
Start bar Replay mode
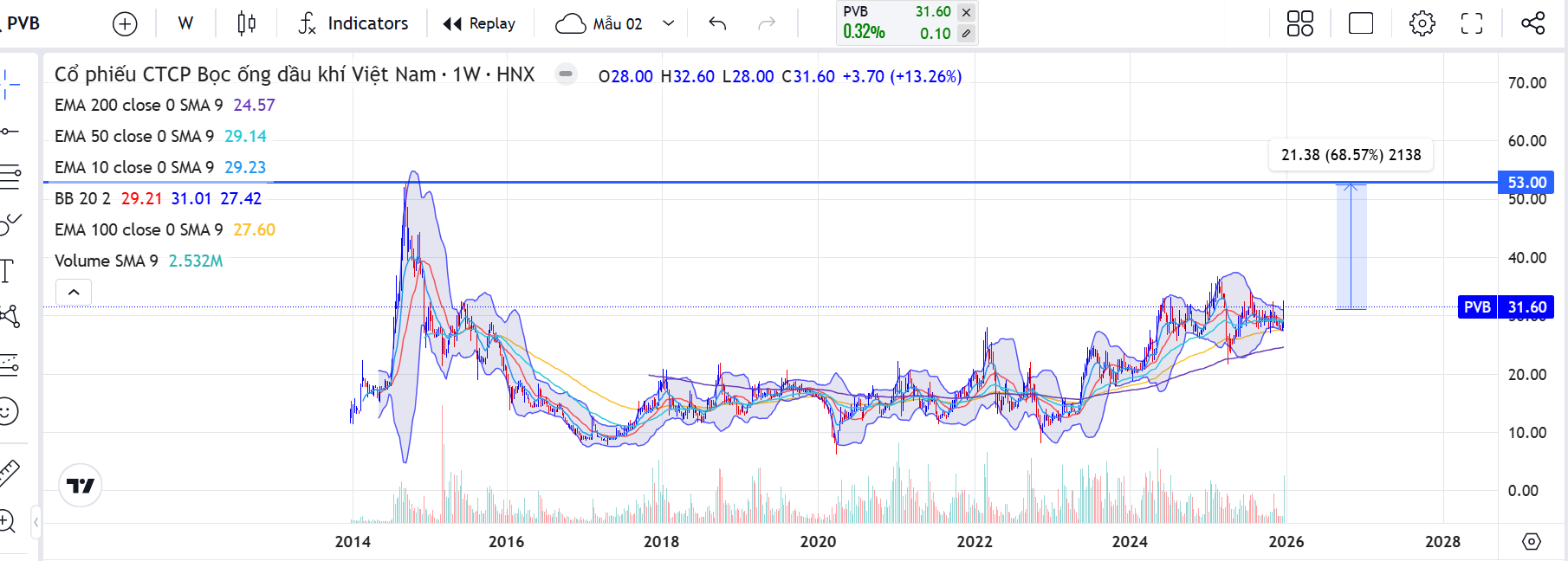click(479, 23)
